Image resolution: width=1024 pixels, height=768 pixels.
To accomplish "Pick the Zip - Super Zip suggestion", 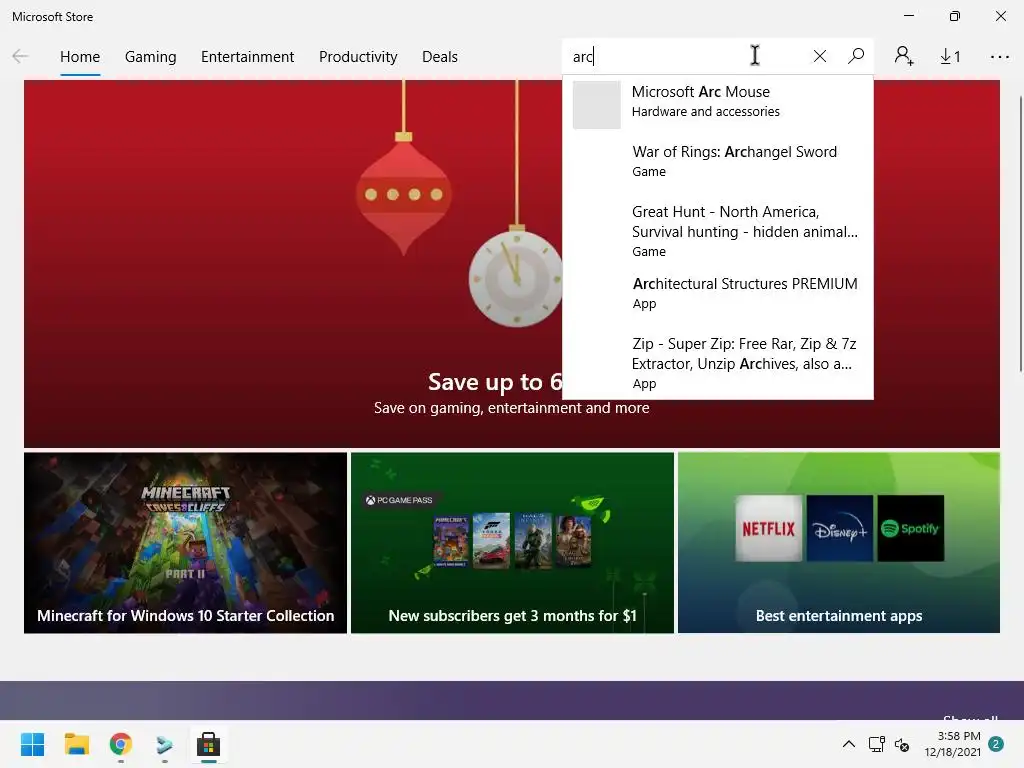I will click(x=718, y=363).
